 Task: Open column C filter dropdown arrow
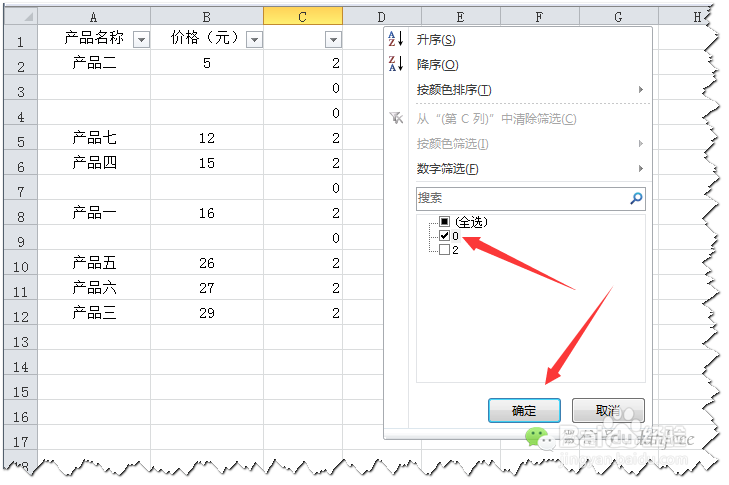333,40
